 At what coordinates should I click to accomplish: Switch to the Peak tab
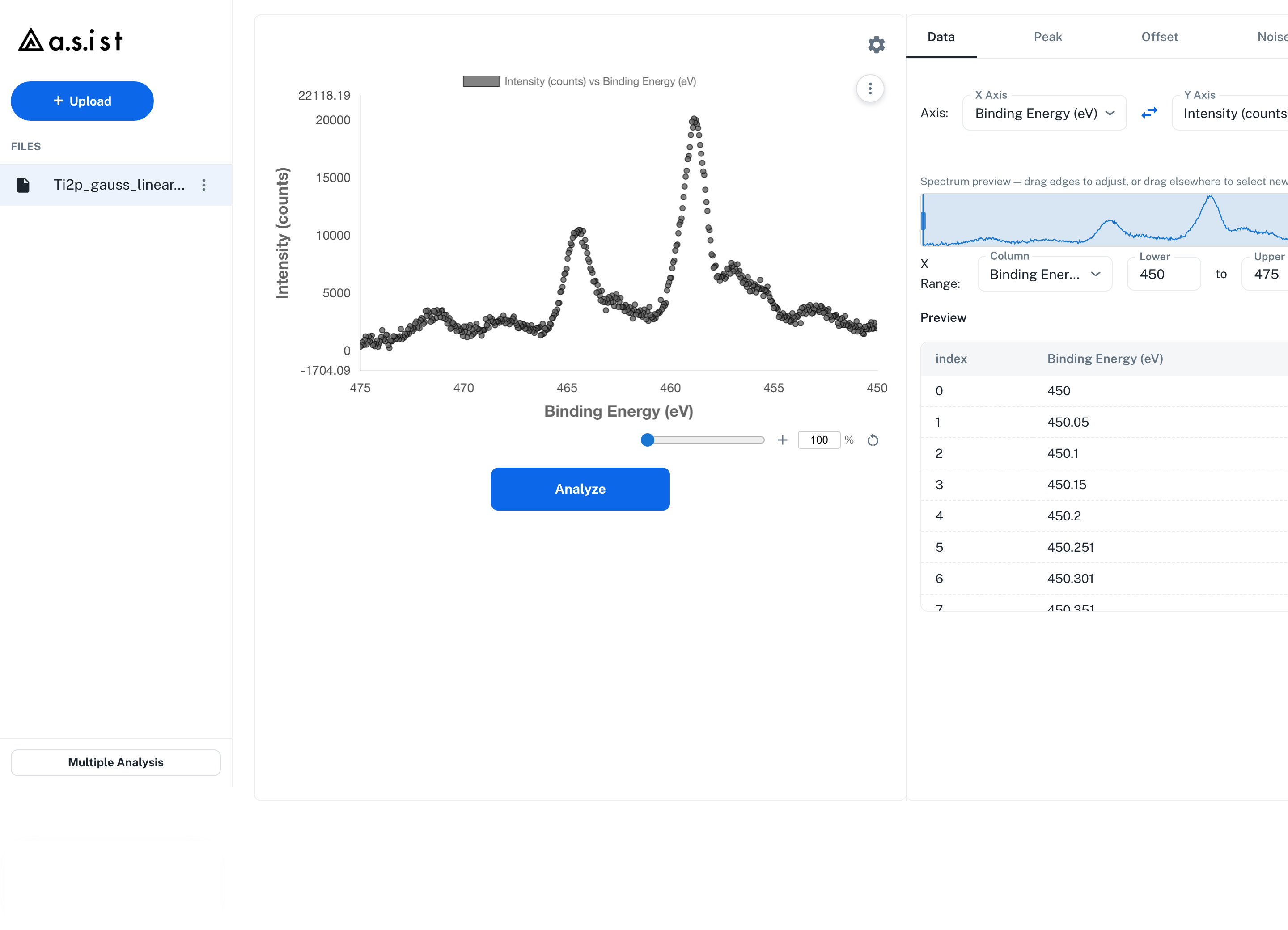(x=1048, y=37)
